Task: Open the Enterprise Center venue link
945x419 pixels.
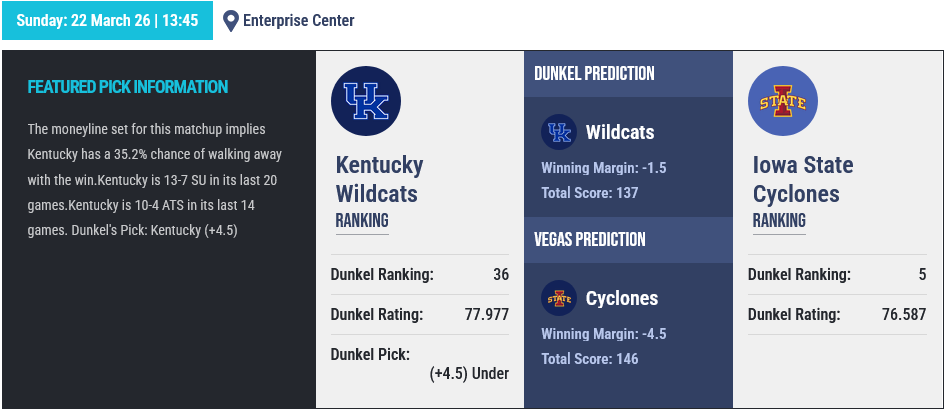Action: click(299, 20)
